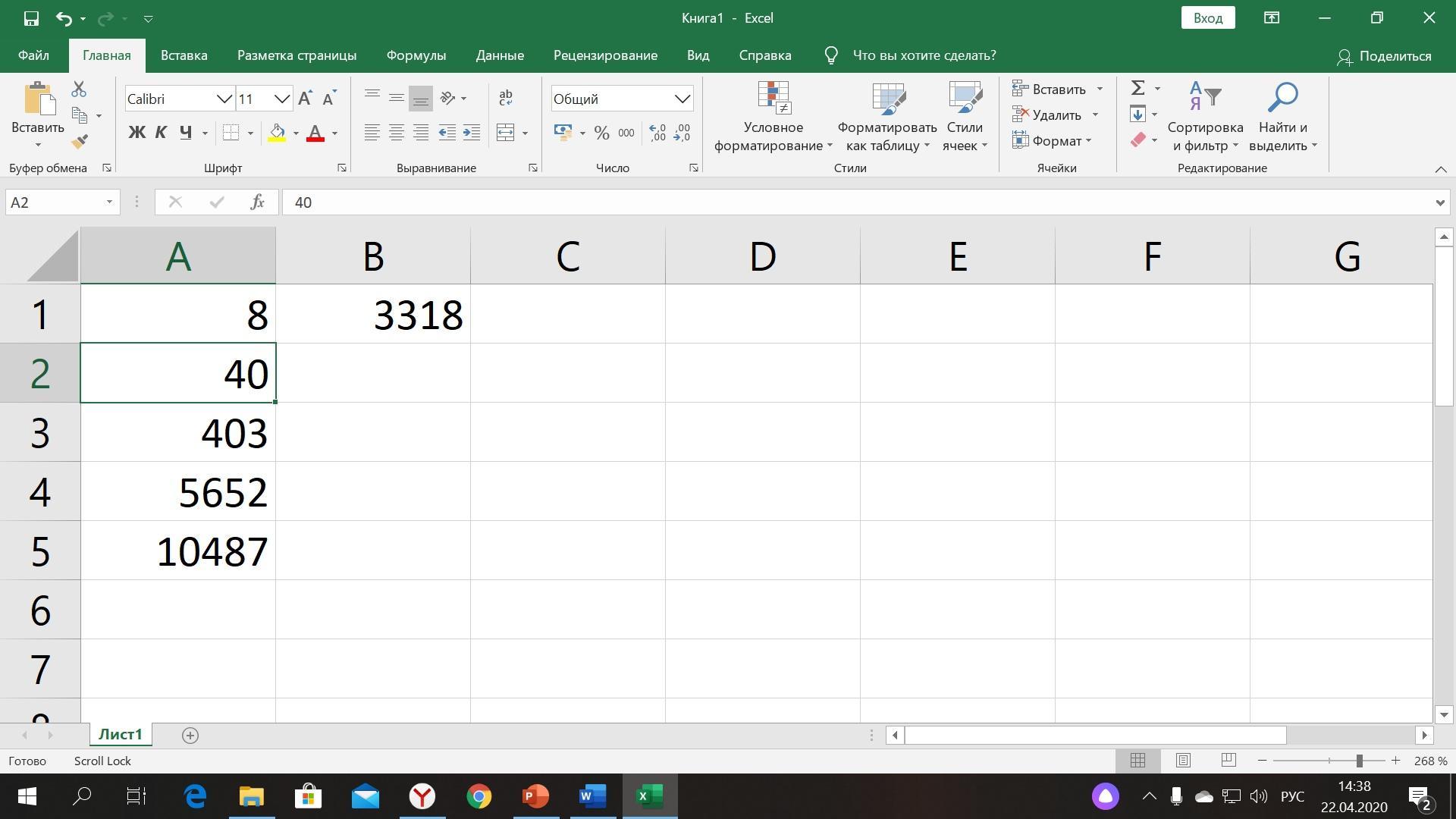Select cell B1 containing 3318
1456x819 pixels.
tap(372, 314)
